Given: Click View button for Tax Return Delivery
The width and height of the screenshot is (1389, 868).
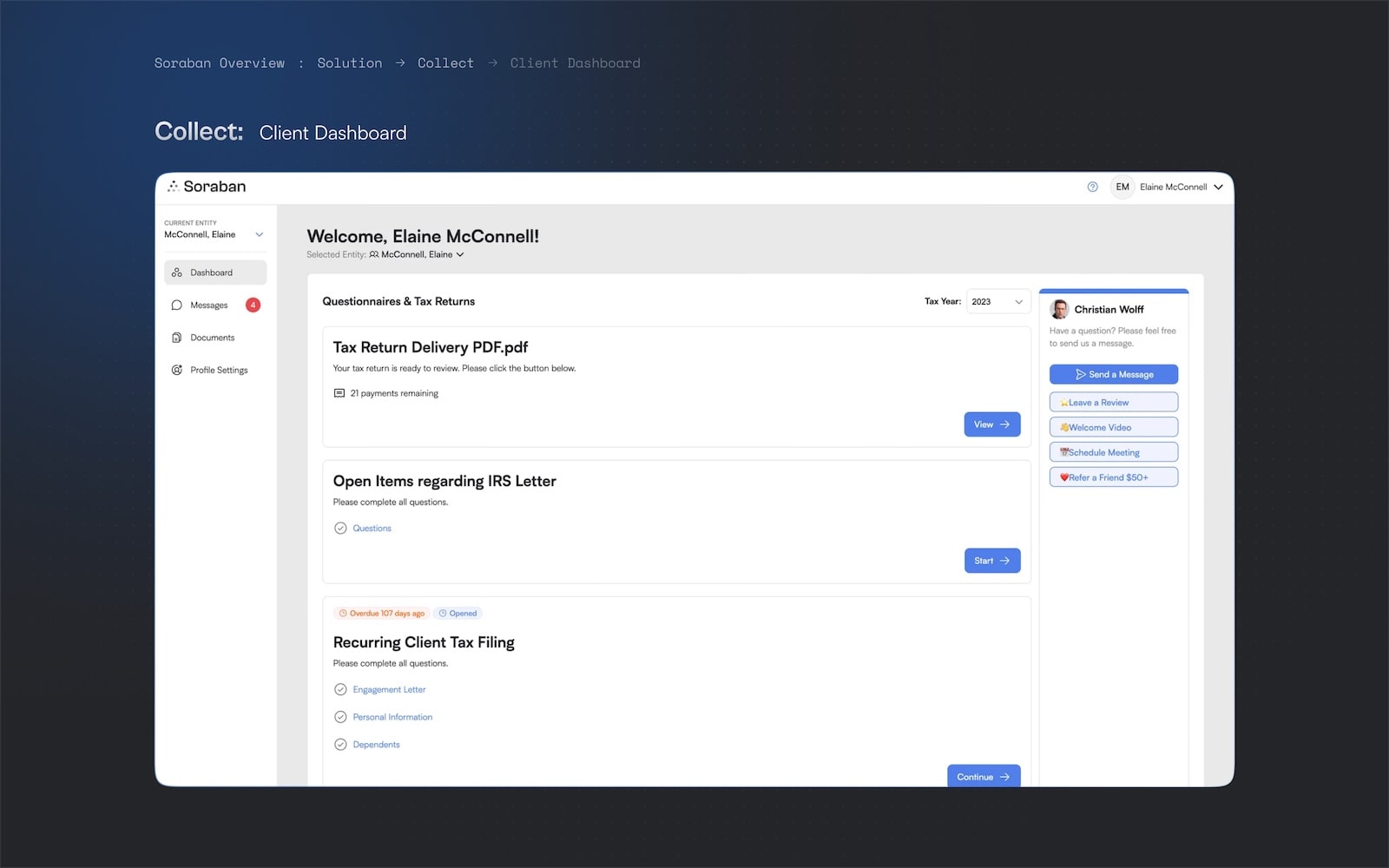Looking at the screenshot, I should 992,424.
